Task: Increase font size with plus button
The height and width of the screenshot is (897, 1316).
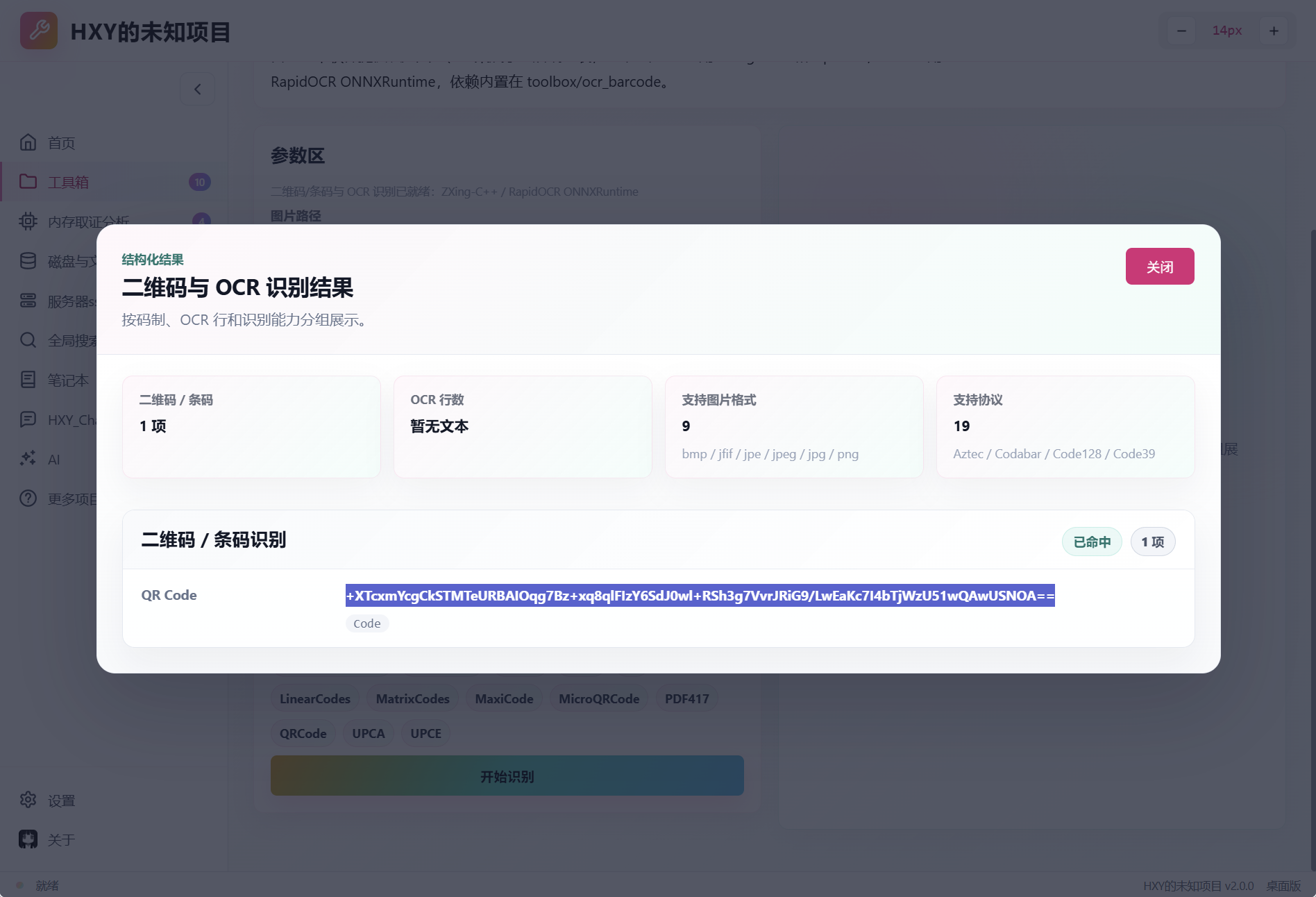Action: point(1274,31)
